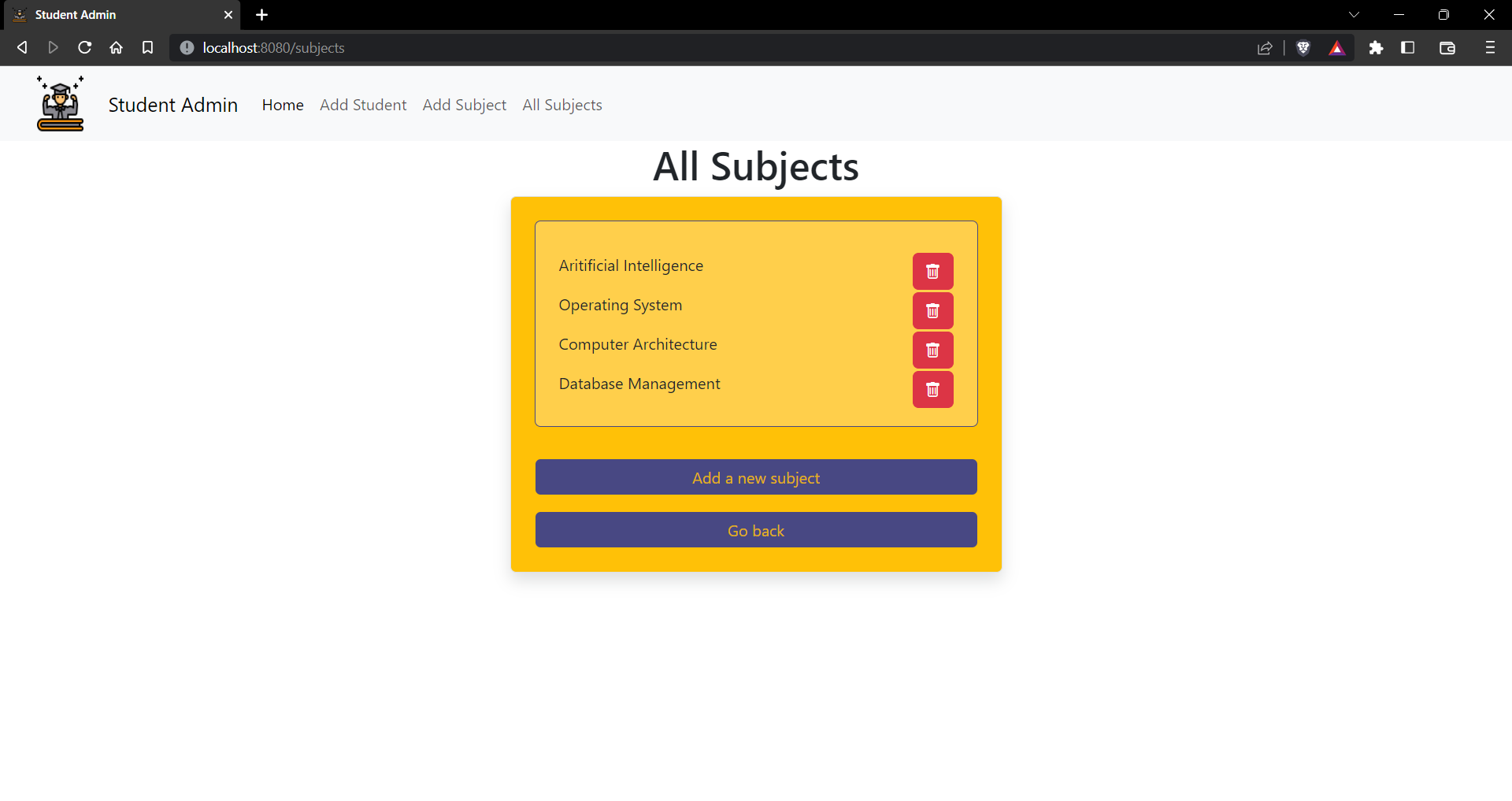1512x801 pixels.
Task: Select the Aritificial Intelligence text
Action: (x=631, y=265)
